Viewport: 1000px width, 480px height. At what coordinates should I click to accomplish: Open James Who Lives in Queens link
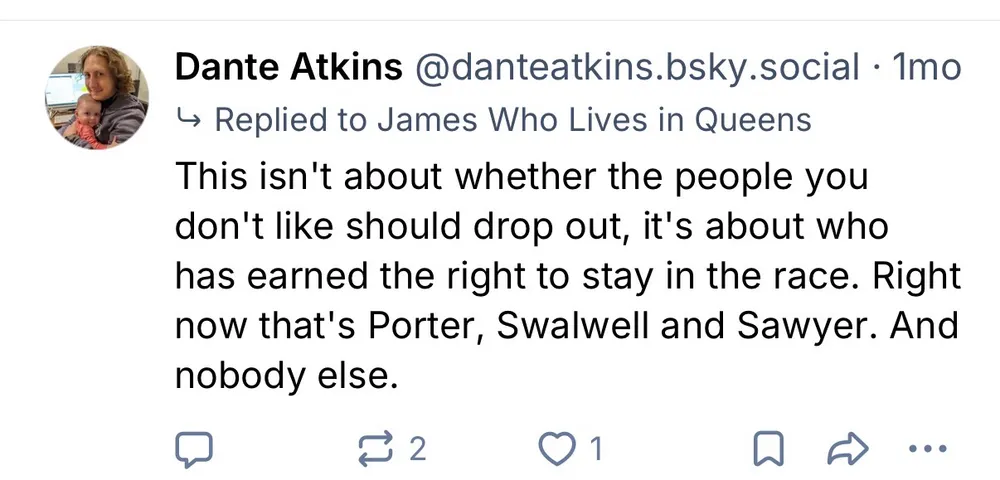tap(594, 121)
